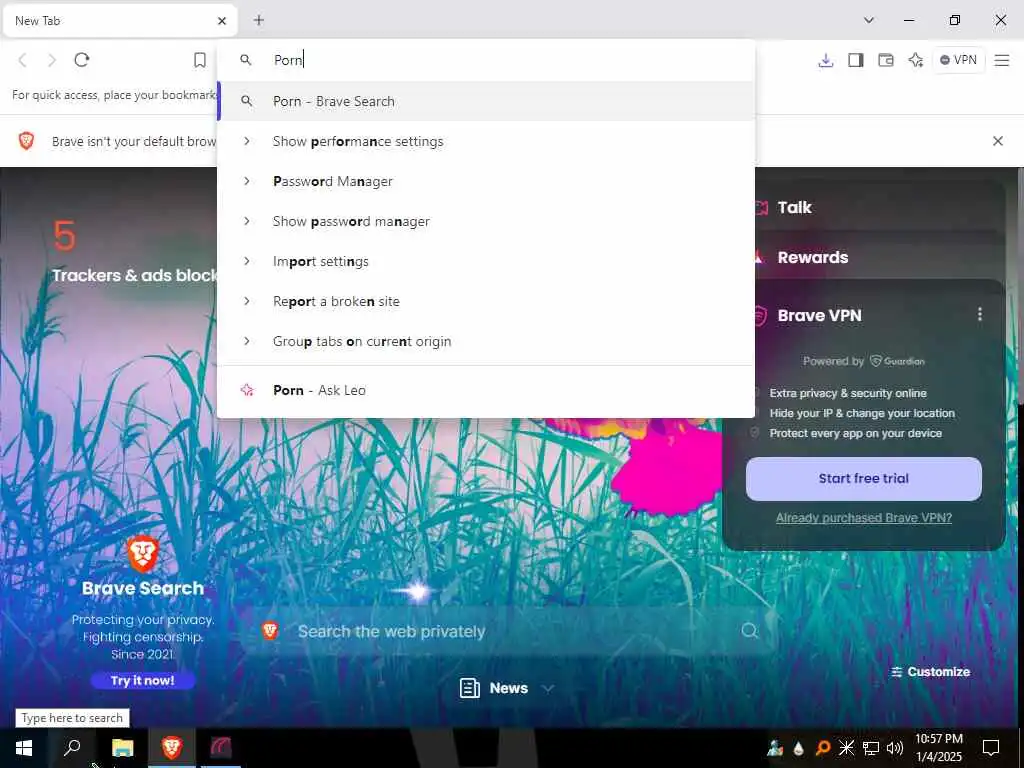
Task: Click the Windows Start button
Action: [24, 748]
